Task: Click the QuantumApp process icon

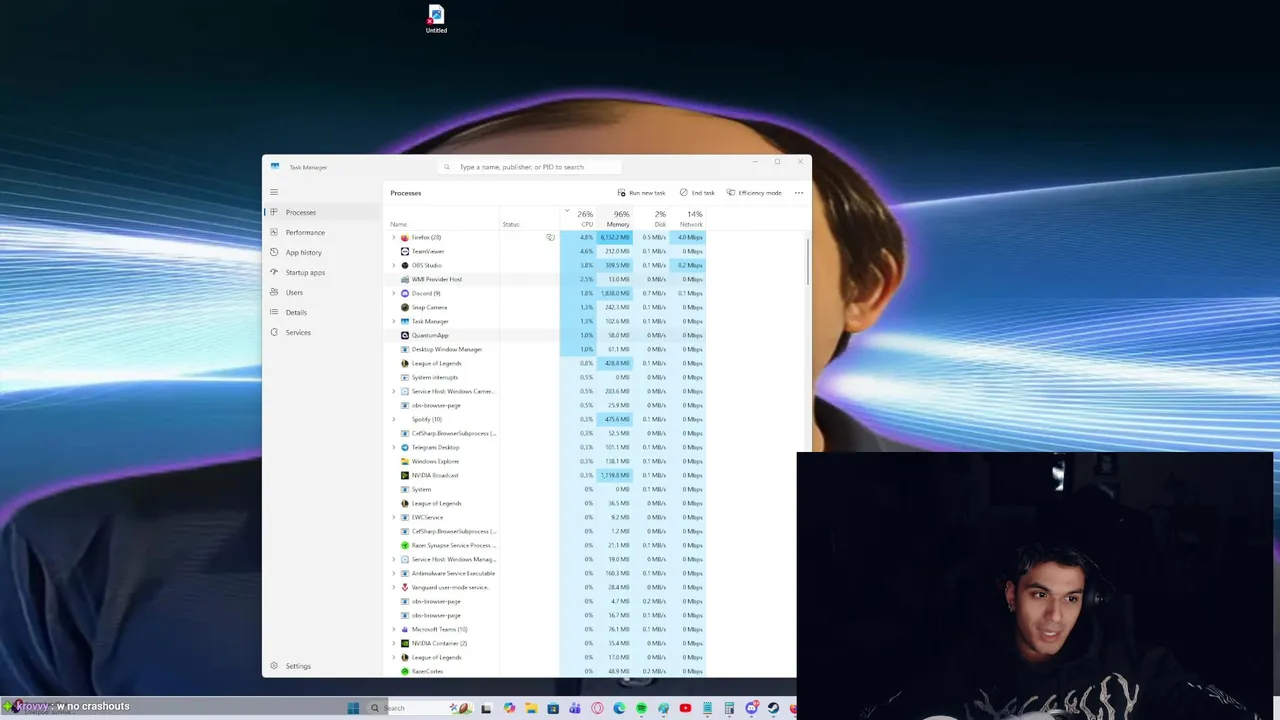Action: pos(405,335)
